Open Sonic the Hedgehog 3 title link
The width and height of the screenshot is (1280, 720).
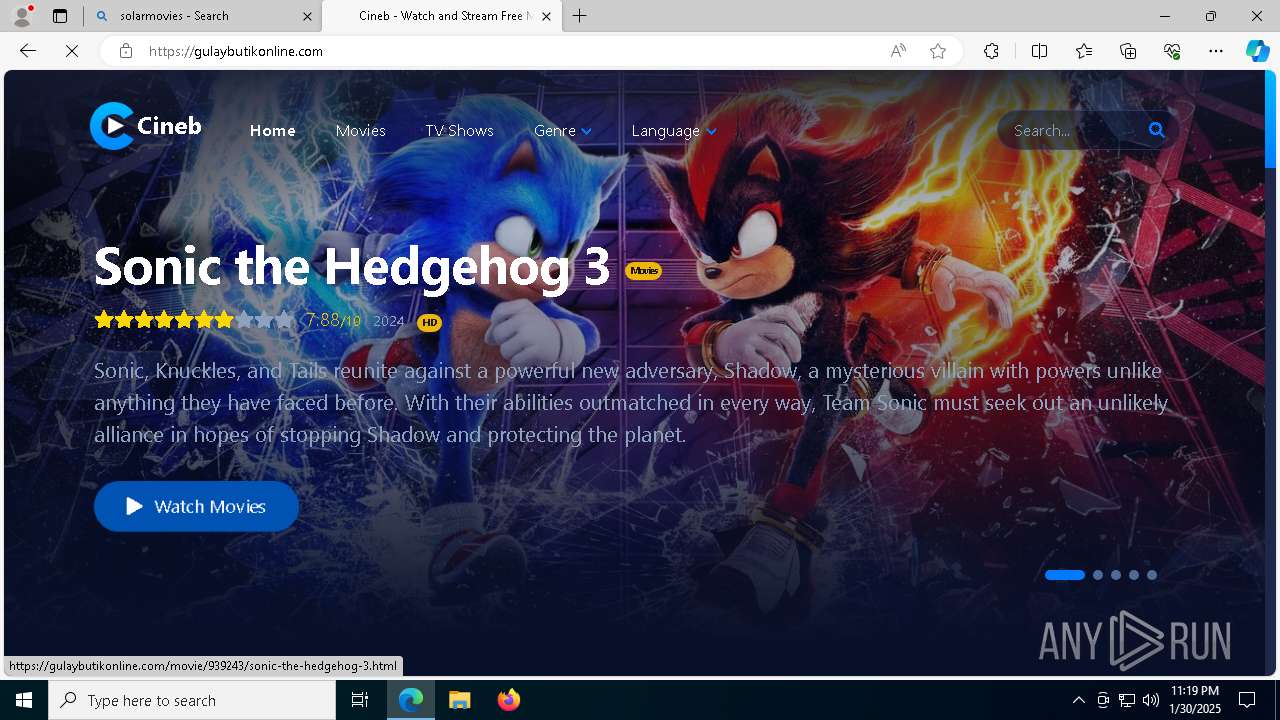[x=352, y=267]
